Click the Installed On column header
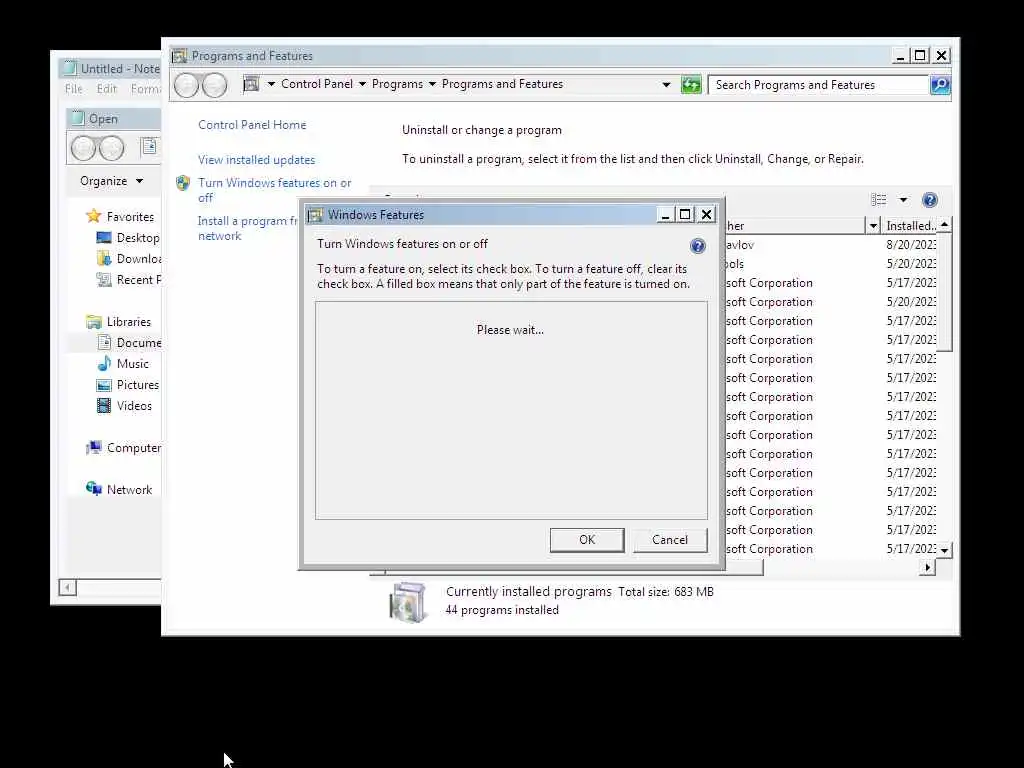This screenshot has width=1024, height=768. pos(909,226)
